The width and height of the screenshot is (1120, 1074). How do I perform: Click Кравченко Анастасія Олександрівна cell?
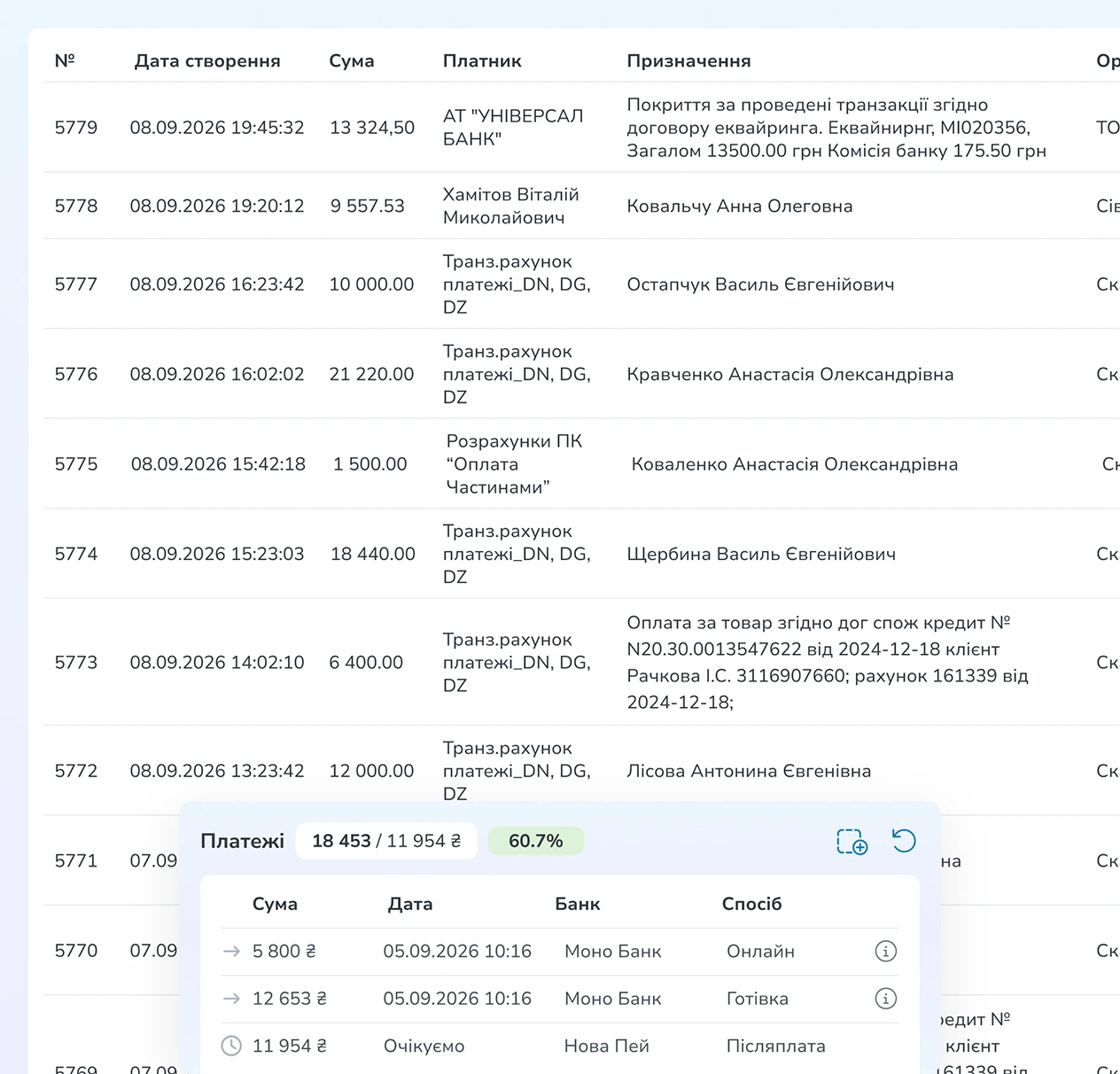point(790,375)
